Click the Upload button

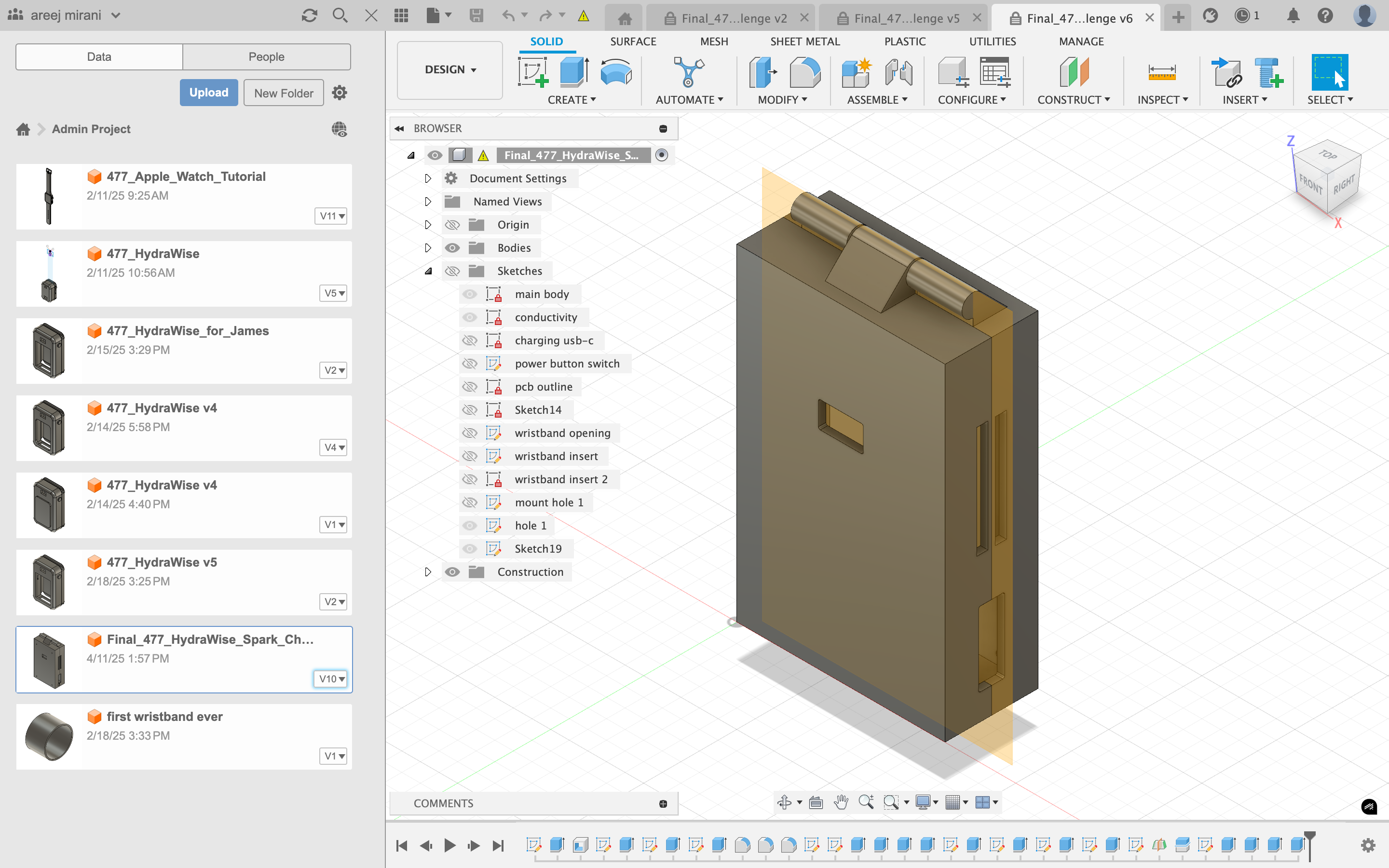pyautogui.click(x=208, y=93)
